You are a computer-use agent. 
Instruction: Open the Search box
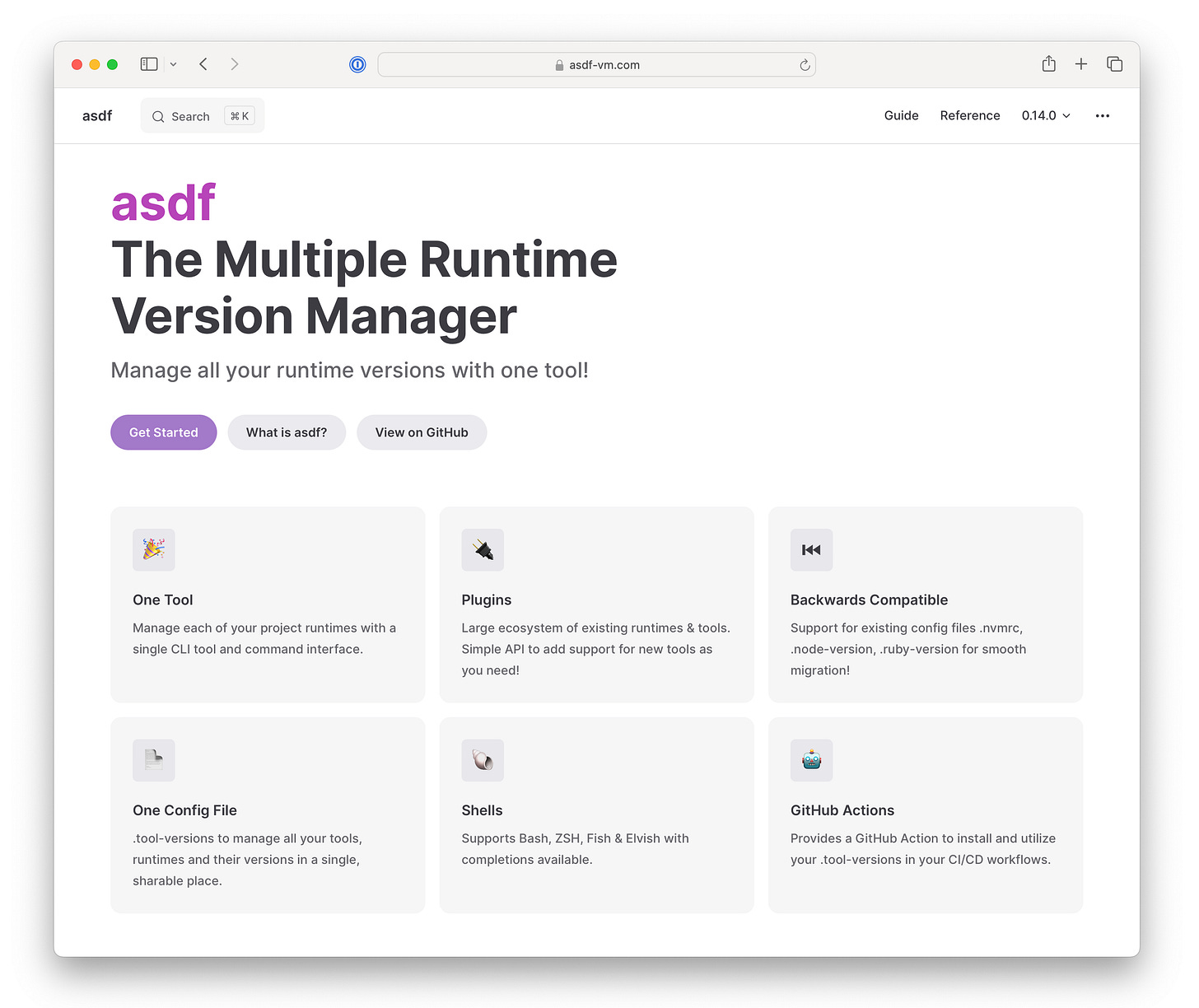(x=203, y=116)
